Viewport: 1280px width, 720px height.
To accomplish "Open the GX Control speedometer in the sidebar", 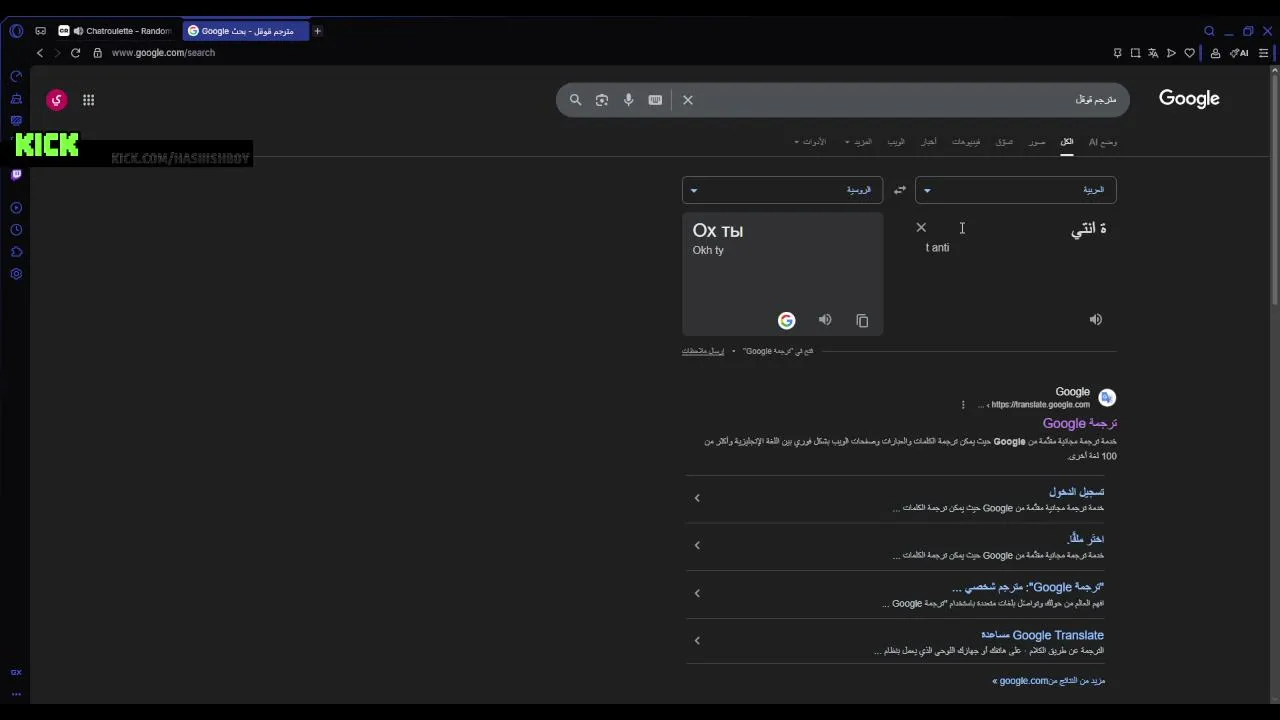I will (16, 76).
